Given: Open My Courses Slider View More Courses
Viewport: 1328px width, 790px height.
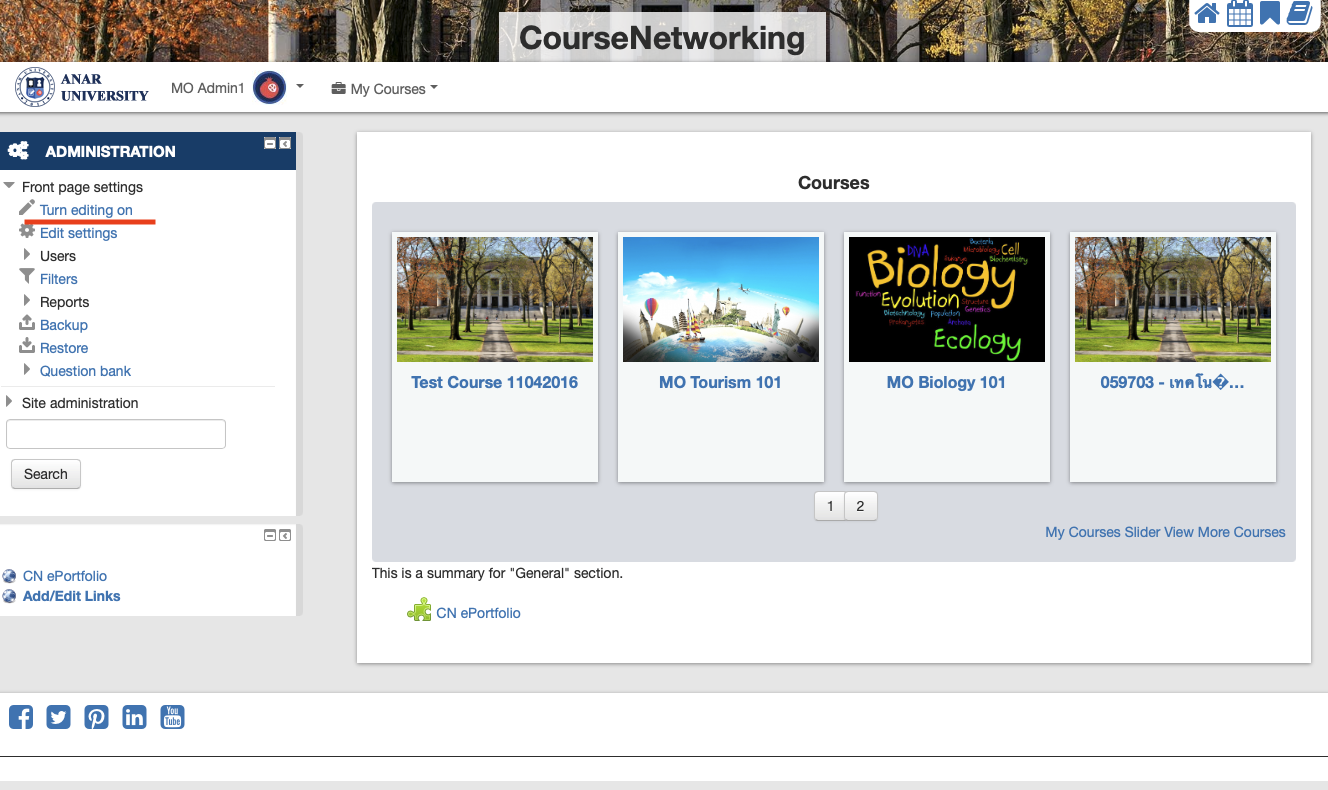Looking at the screenshot, I should click(x=1165, y=532).
